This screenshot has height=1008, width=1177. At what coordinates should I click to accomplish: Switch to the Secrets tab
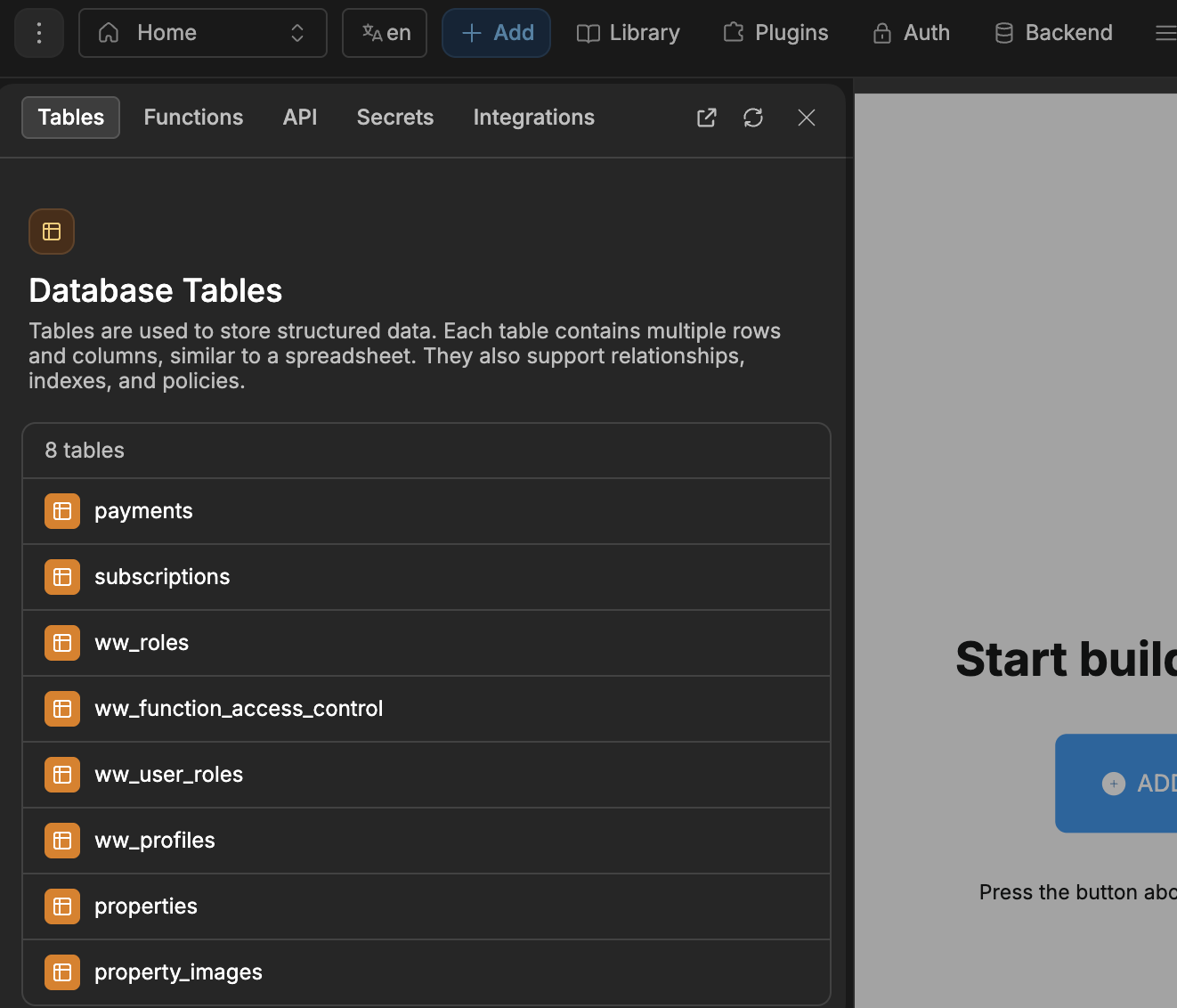(x=395, y=118)
